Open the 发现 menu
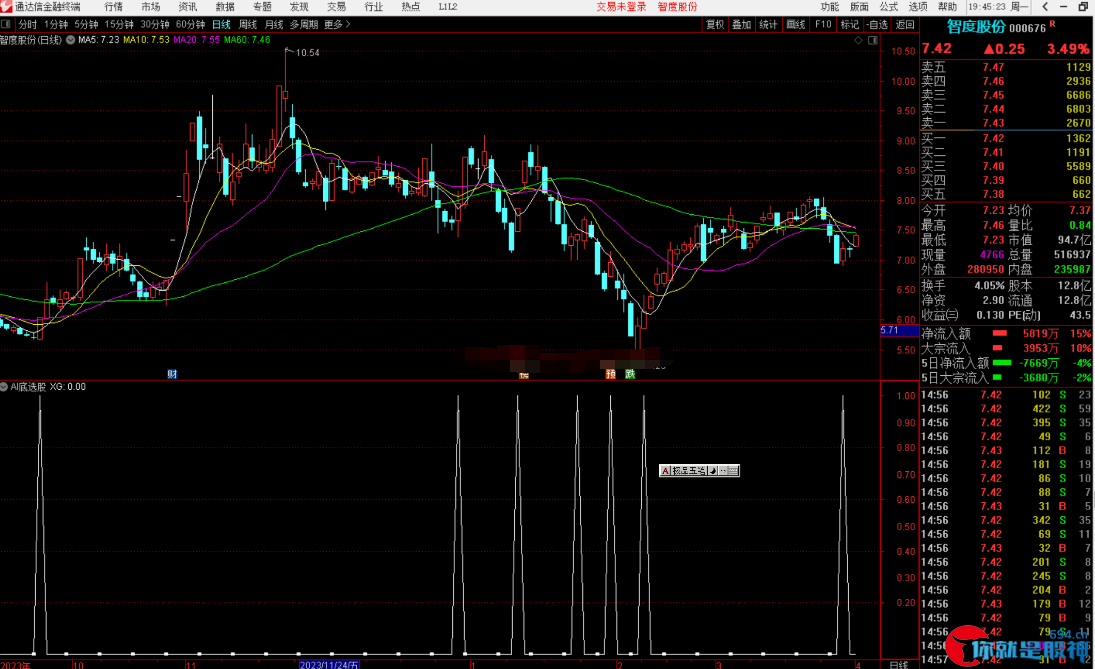The width and height of the screenshot is (1095, 669). pos(299,6)
